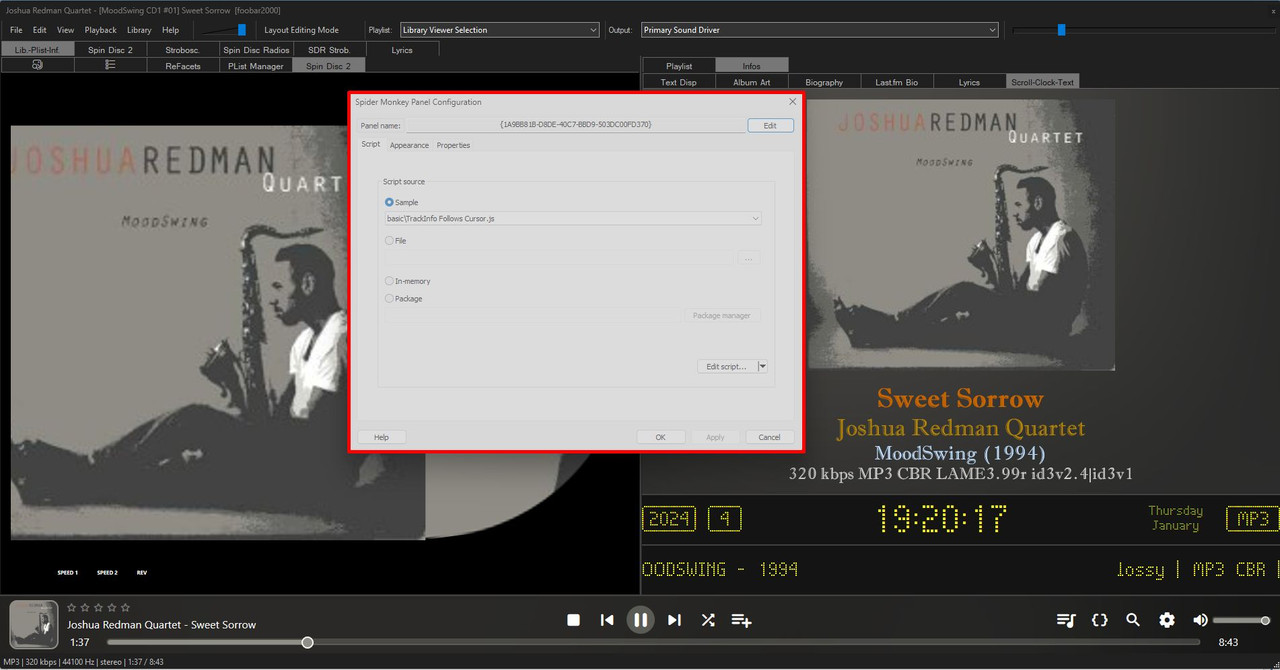The image size is (1280, 670).
Task: Choose the Package script source
Action: tap(390, 298)
